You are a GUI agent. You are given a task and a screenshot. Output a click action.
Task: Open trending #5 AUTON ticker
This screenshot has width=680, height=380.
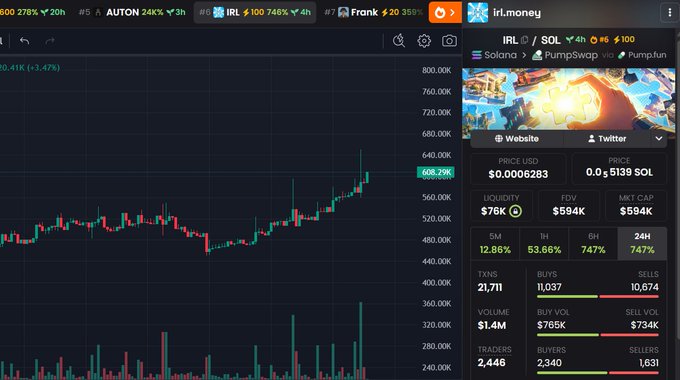coord(132,12)
